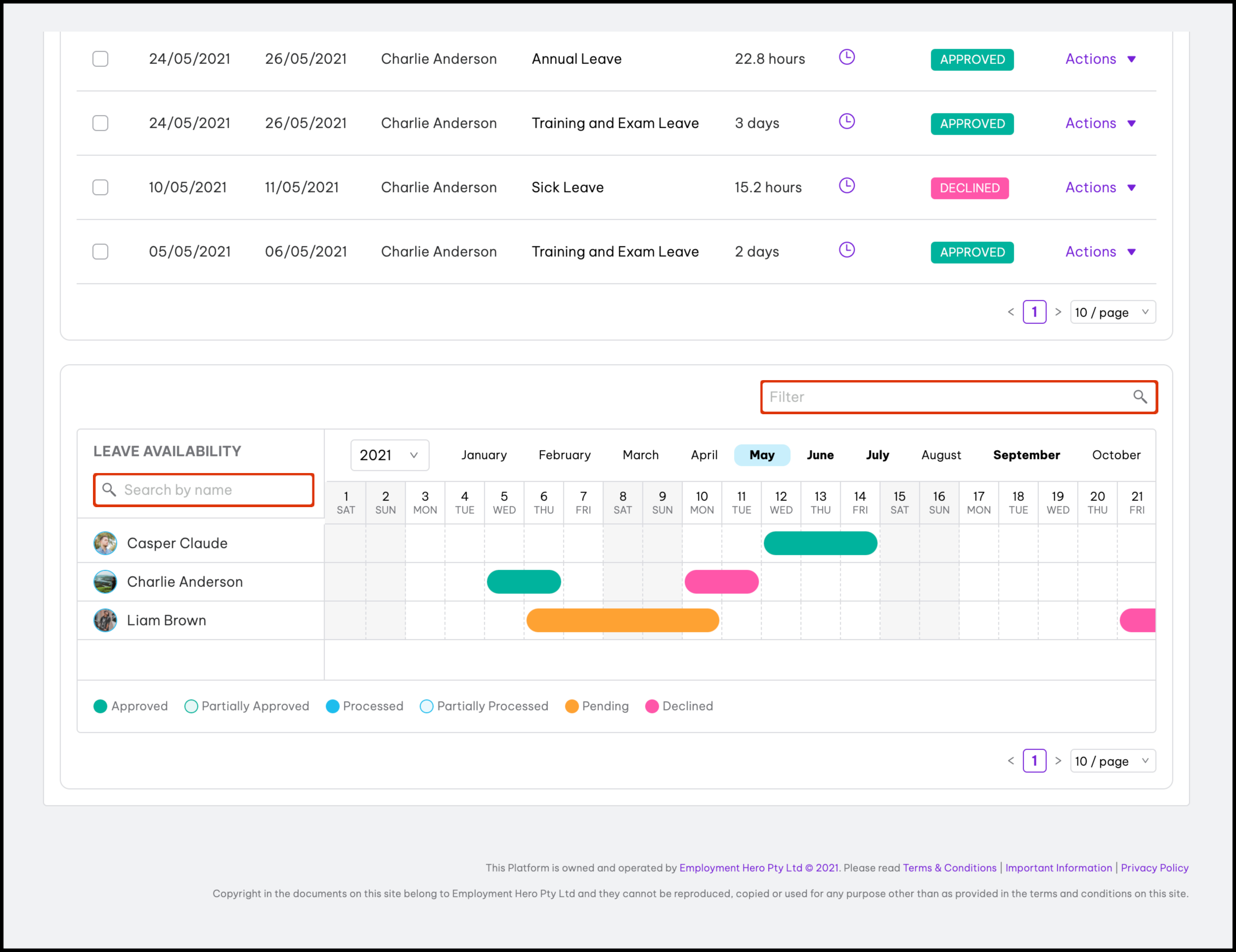Switch calendar to June
This screenshot has width=1236, height=952.
click(x=820, y=455)
